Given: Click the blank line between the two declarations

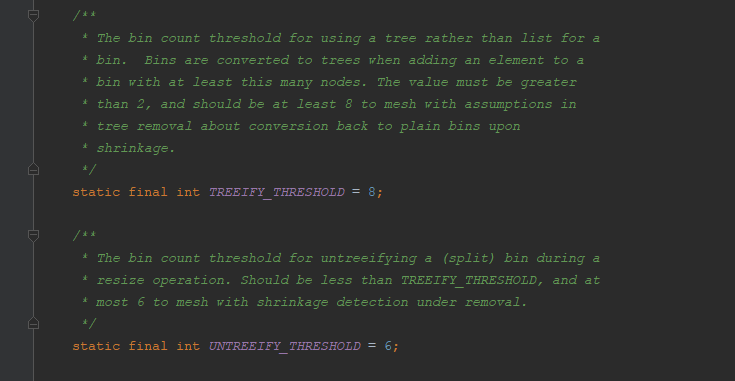Looking at the screenshot, I should [x=328, y=214].
